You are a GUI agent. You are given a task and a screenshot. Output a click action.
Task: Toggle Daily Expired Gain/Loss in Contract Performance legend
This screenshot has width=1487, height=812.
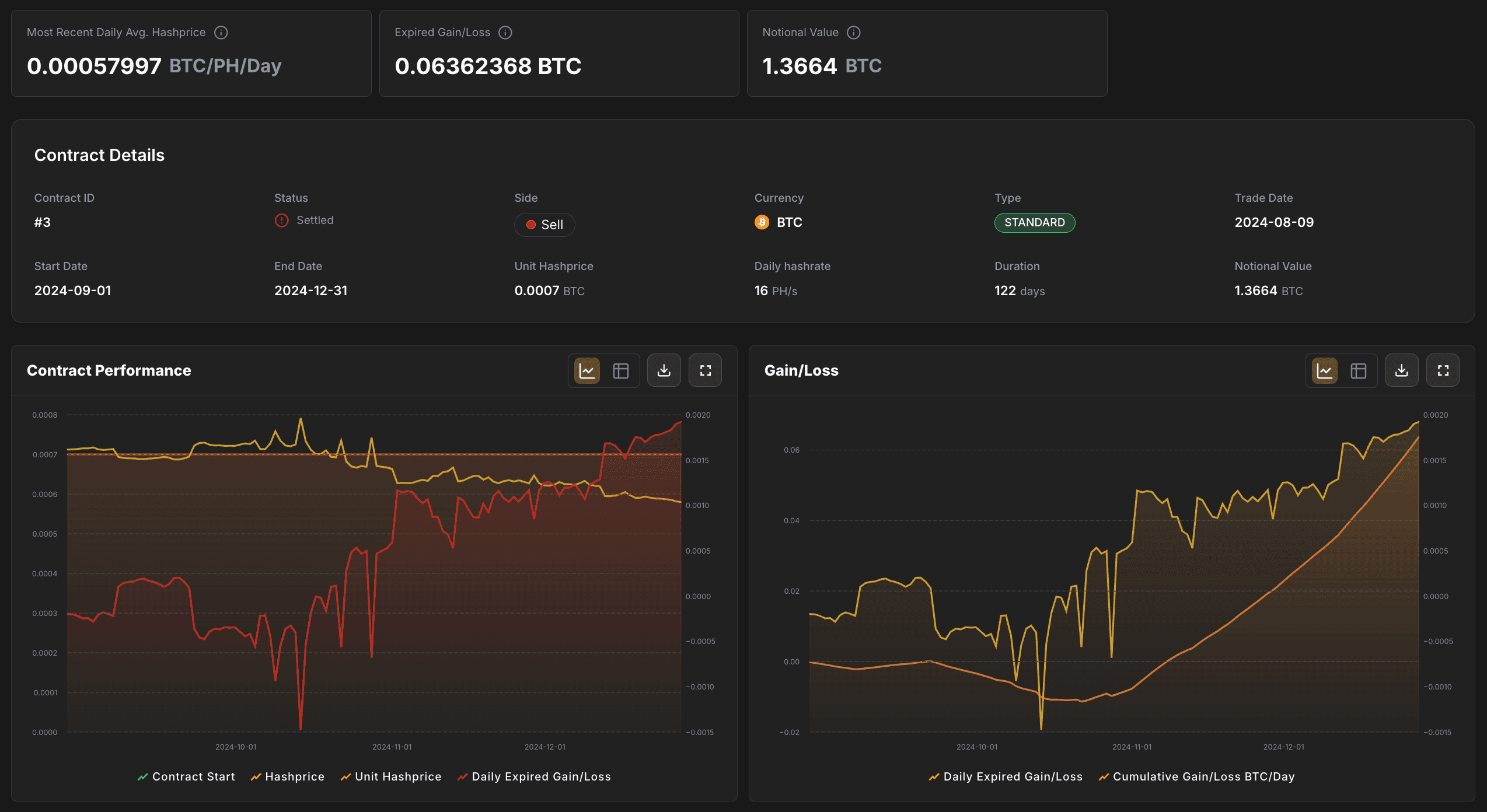pos(534,777)
